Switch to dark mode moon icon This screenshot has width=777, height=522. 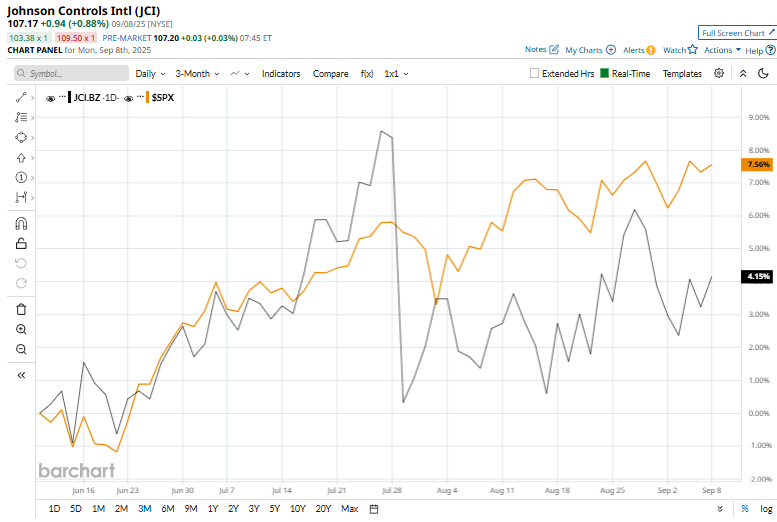point(764,73)
